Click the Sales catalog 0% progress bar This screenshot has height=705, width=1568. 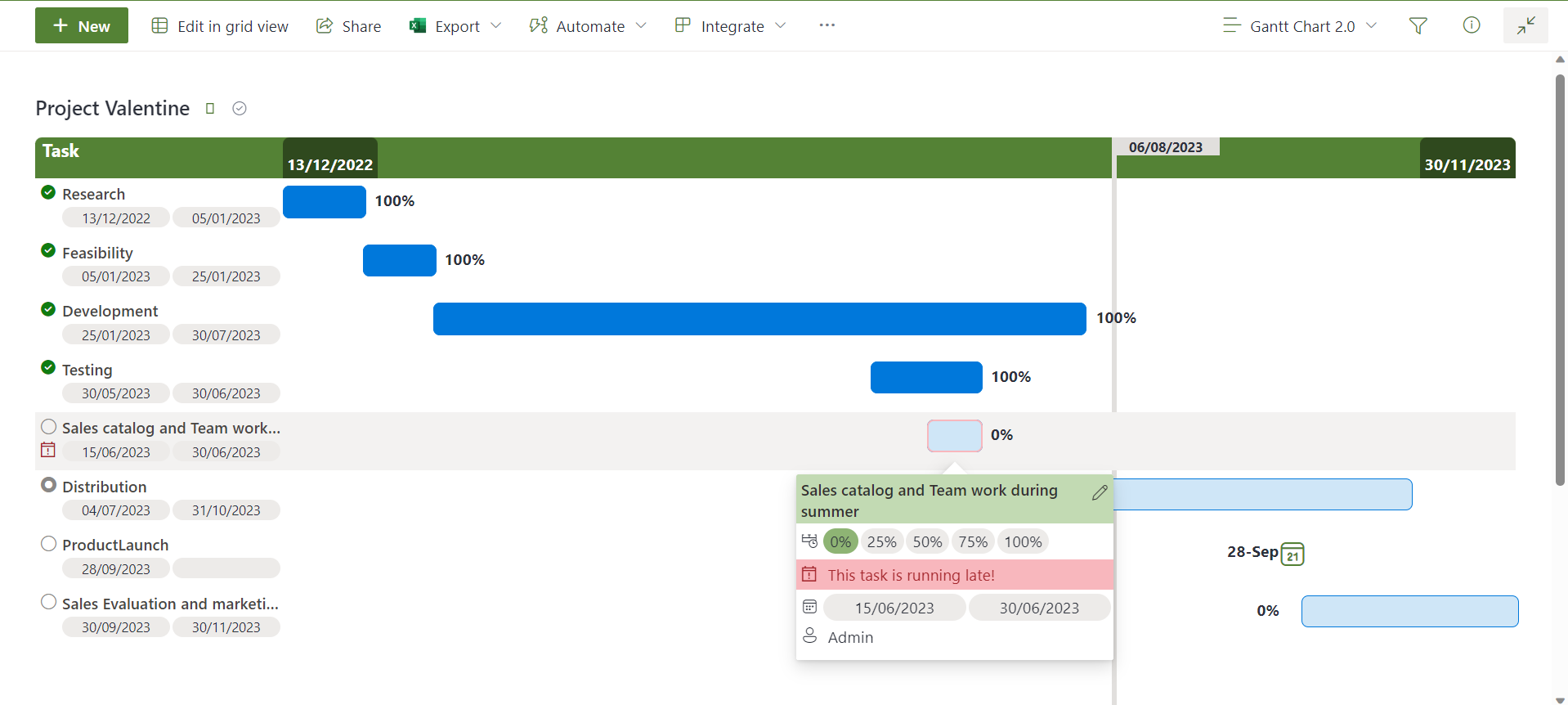coord(954,436)
